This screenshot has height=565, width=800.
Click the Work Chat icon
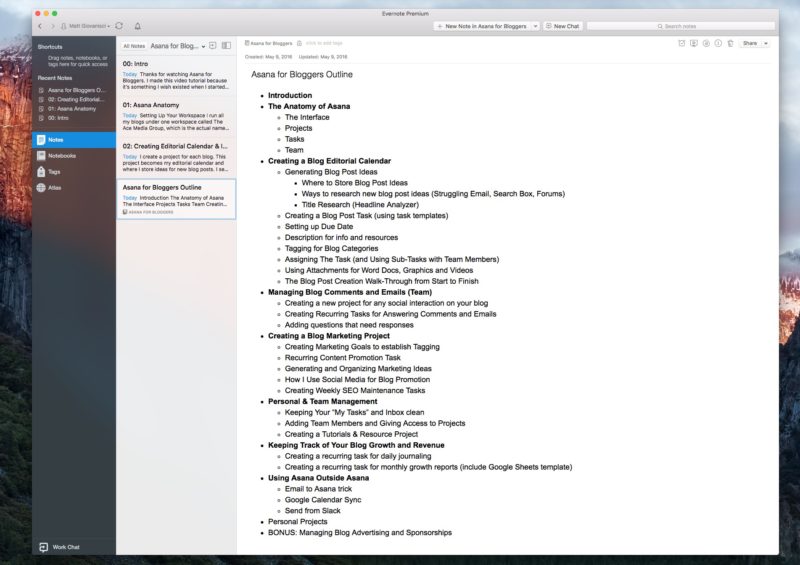[44, 547]
